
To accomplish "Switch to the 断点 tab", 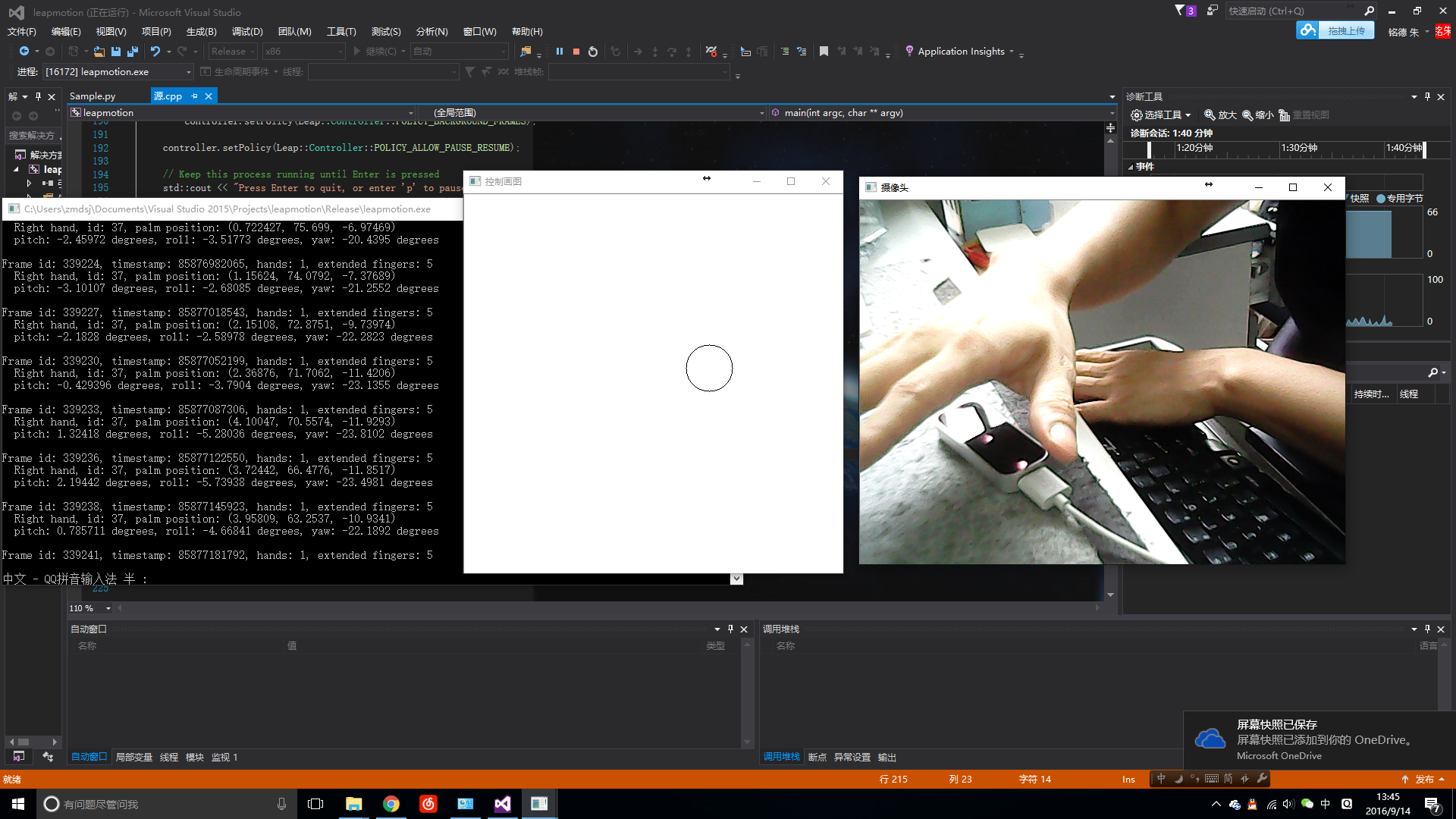I will tap(817, 758).
